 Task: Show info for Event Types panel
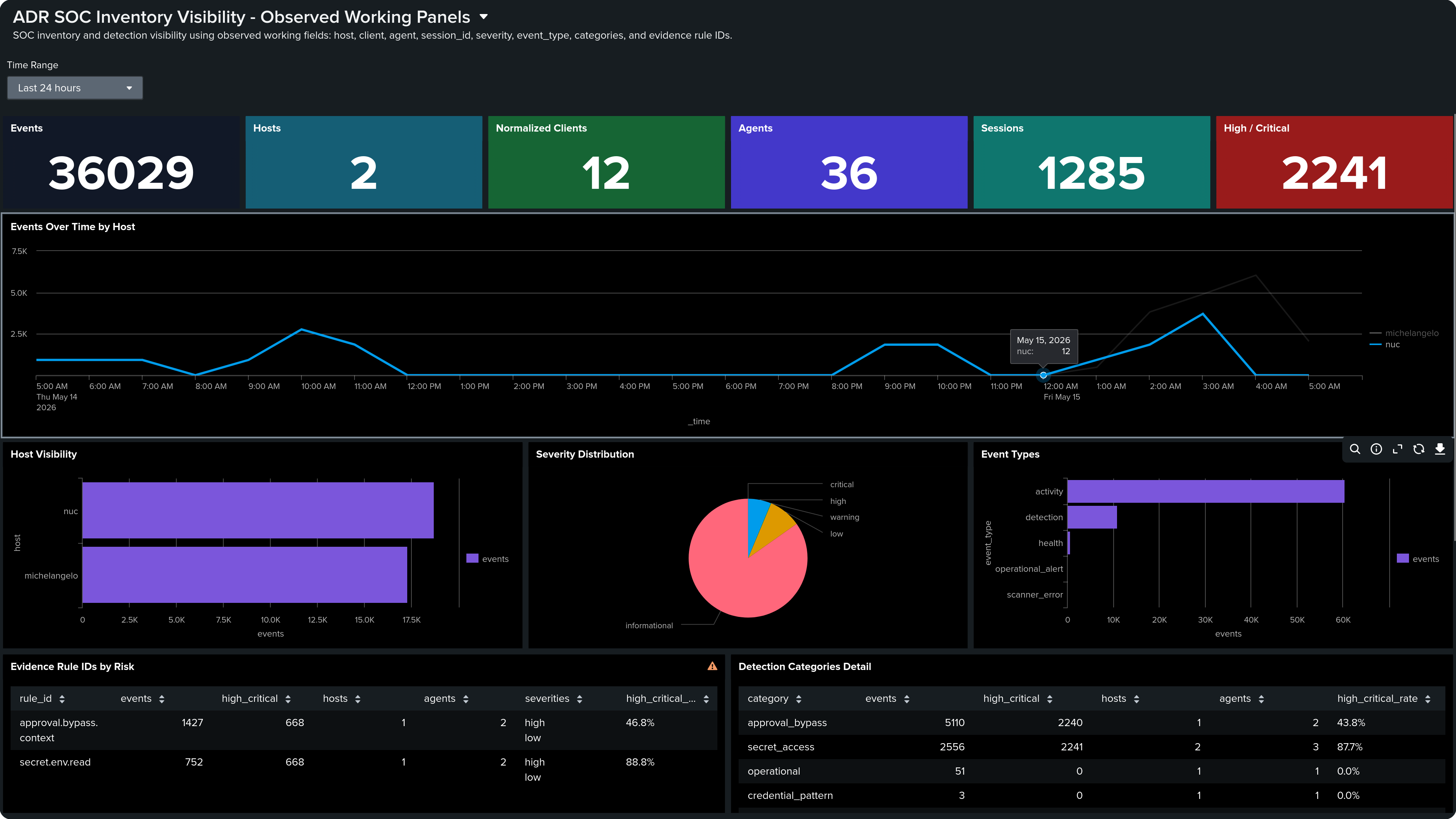(1376, 449)
